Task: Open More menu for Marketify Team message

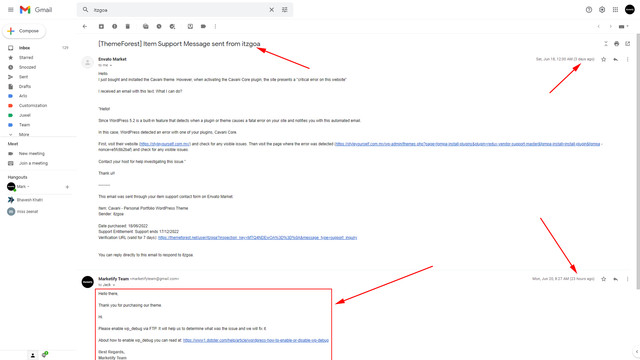Action: [627, 279]
